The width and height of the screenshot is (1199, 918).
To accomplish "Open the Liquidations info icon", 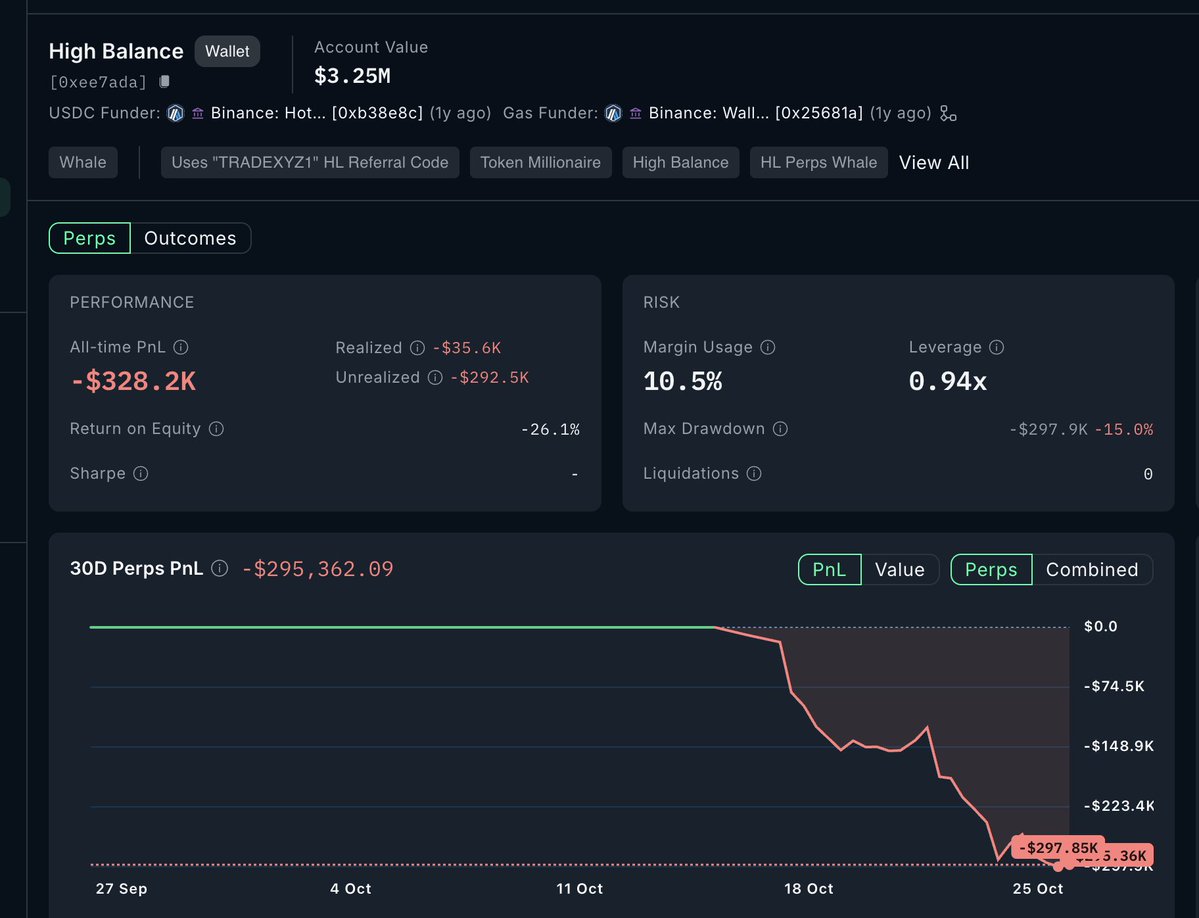I will (x=754, y=473).
